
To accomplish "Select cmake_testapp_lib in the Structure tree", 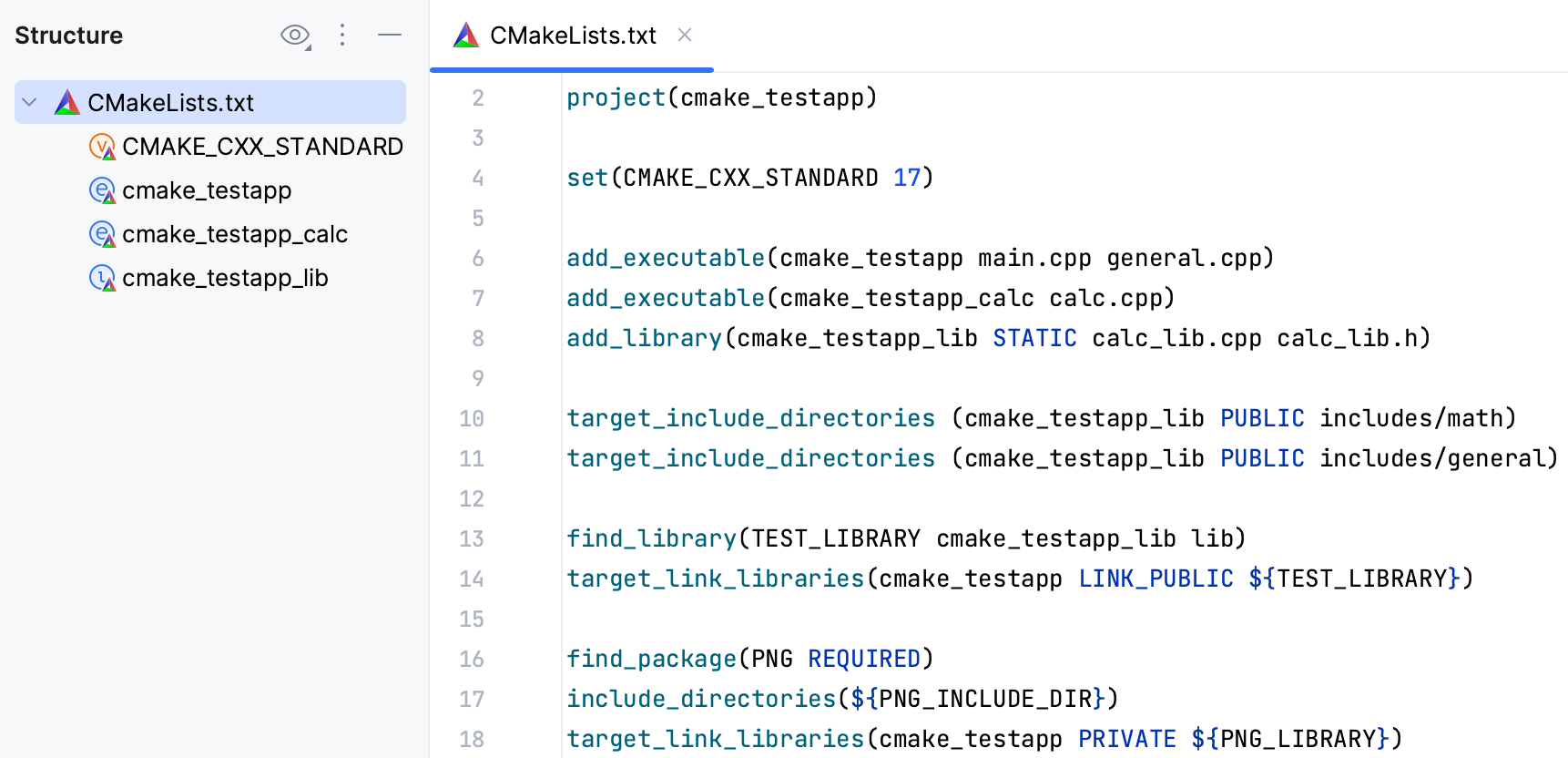I will pos(226,277).
